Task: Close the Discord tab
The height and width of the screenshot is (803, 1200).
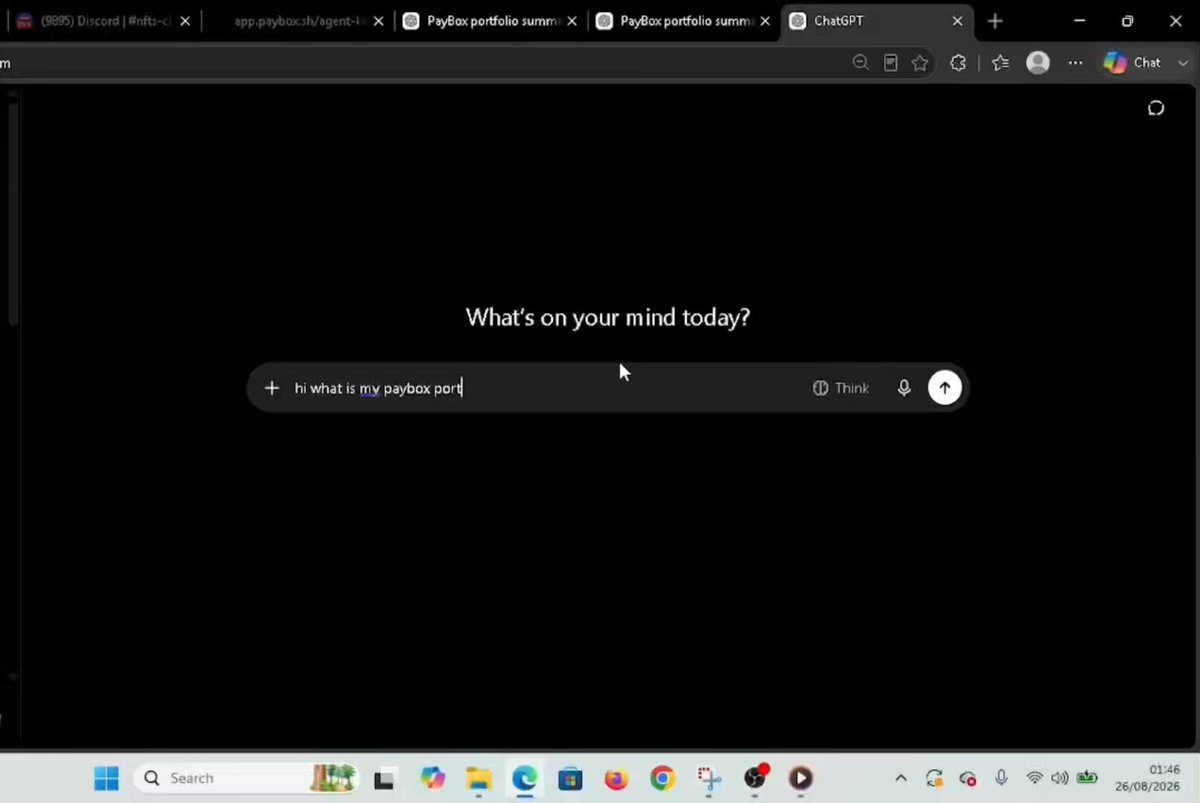Action: point(184,21)
